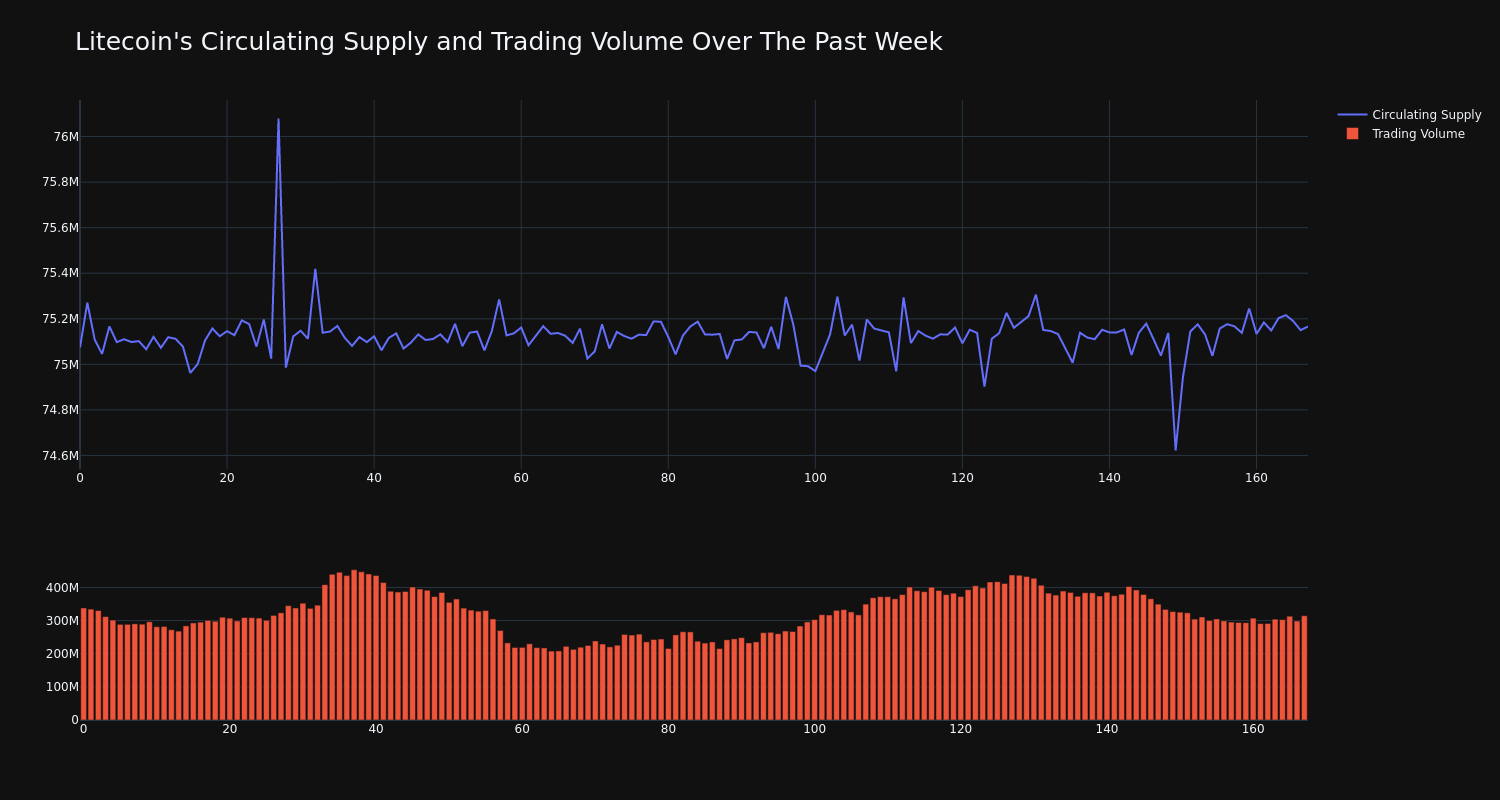
Task: Click x-axis label 140 on supply chart
Action: 1109,478
